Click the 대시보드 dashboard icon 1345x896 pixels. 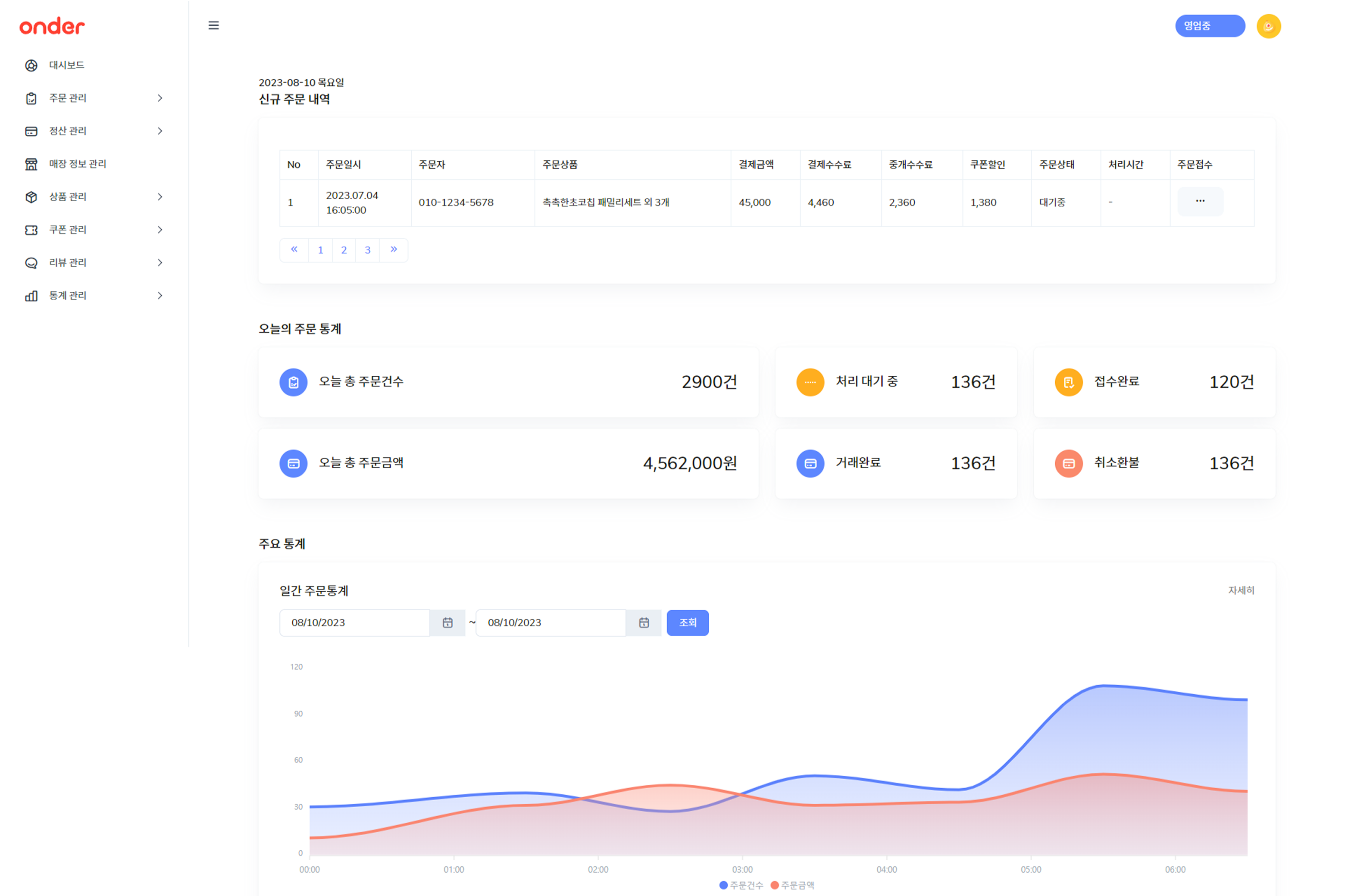click(x=31, y=65)
